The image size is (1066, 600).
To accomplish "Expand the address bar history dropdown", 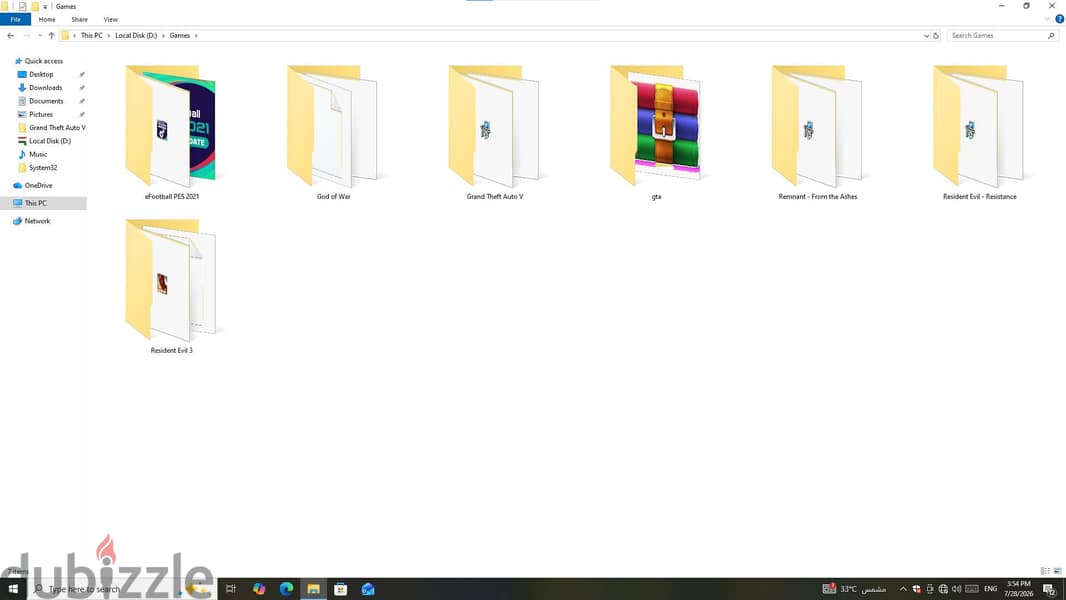I will [x=926, y=35].
